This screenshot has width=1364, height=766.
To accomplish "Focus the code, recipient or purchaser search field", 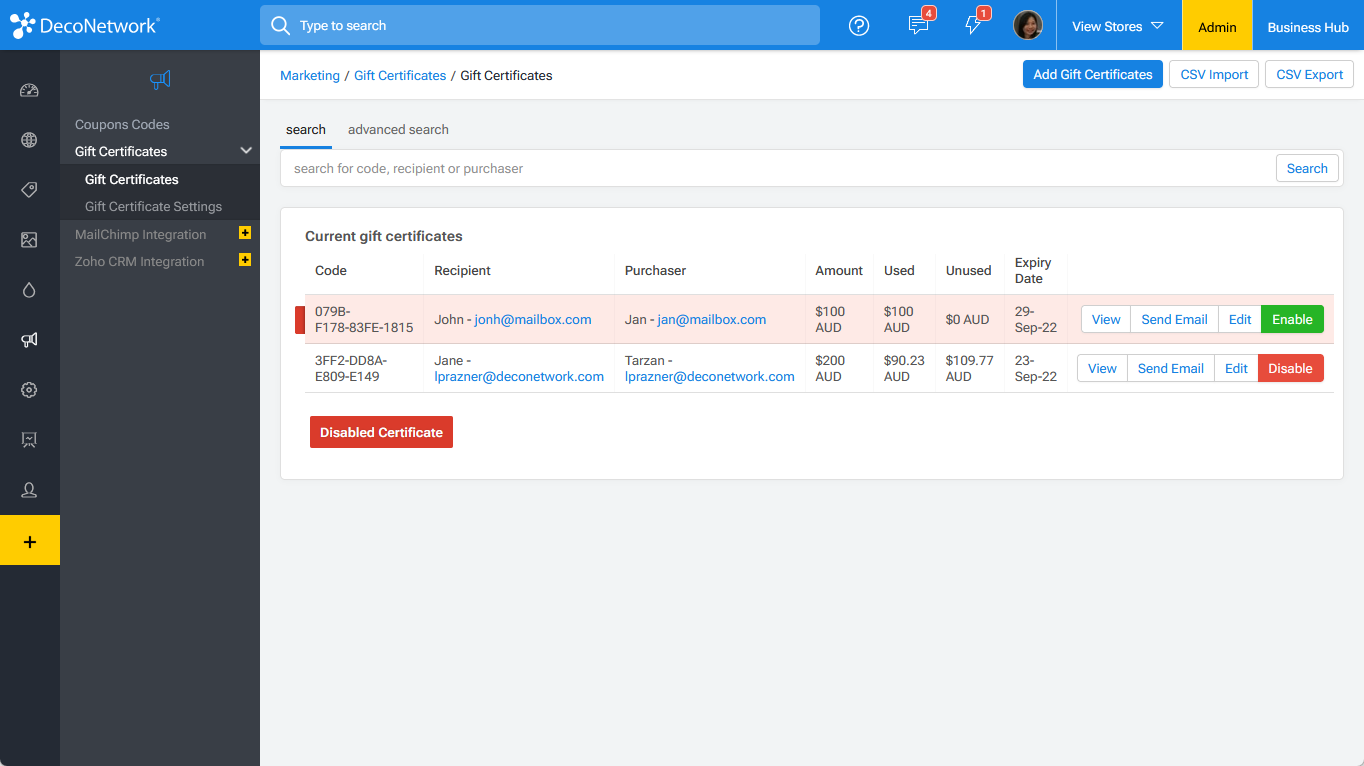I will point(778,168).
